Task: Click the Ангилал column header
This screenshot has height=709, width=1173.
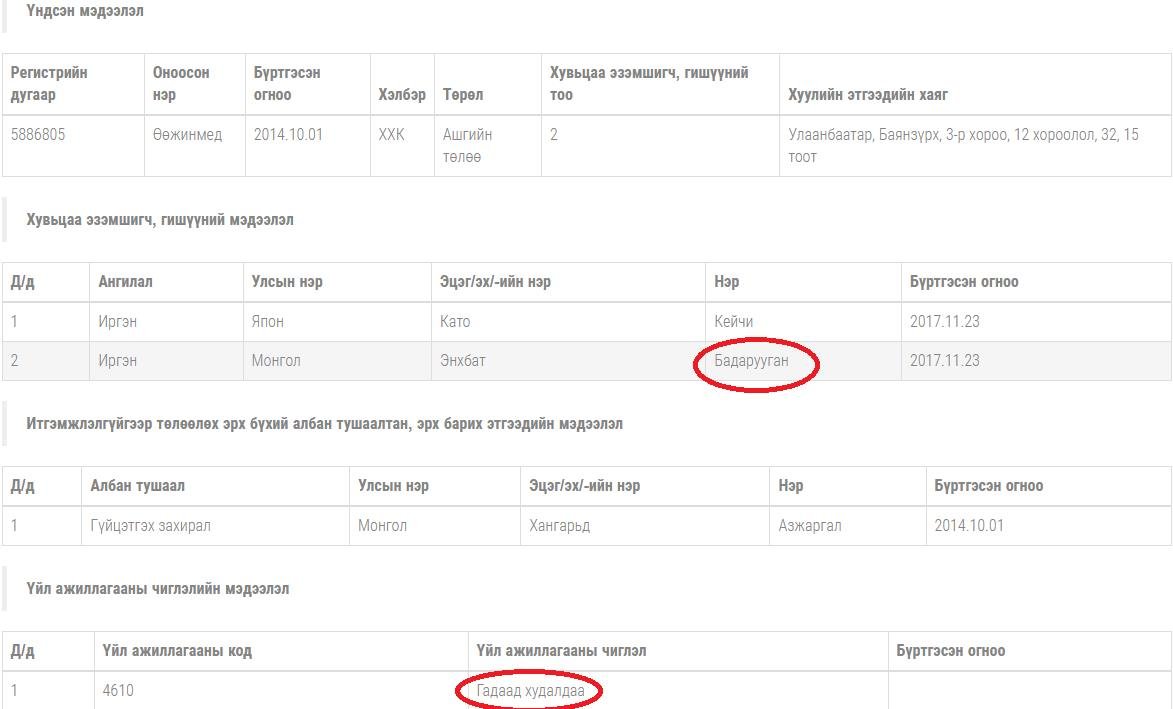Action: pyautogui.click(x=125, y=282)
